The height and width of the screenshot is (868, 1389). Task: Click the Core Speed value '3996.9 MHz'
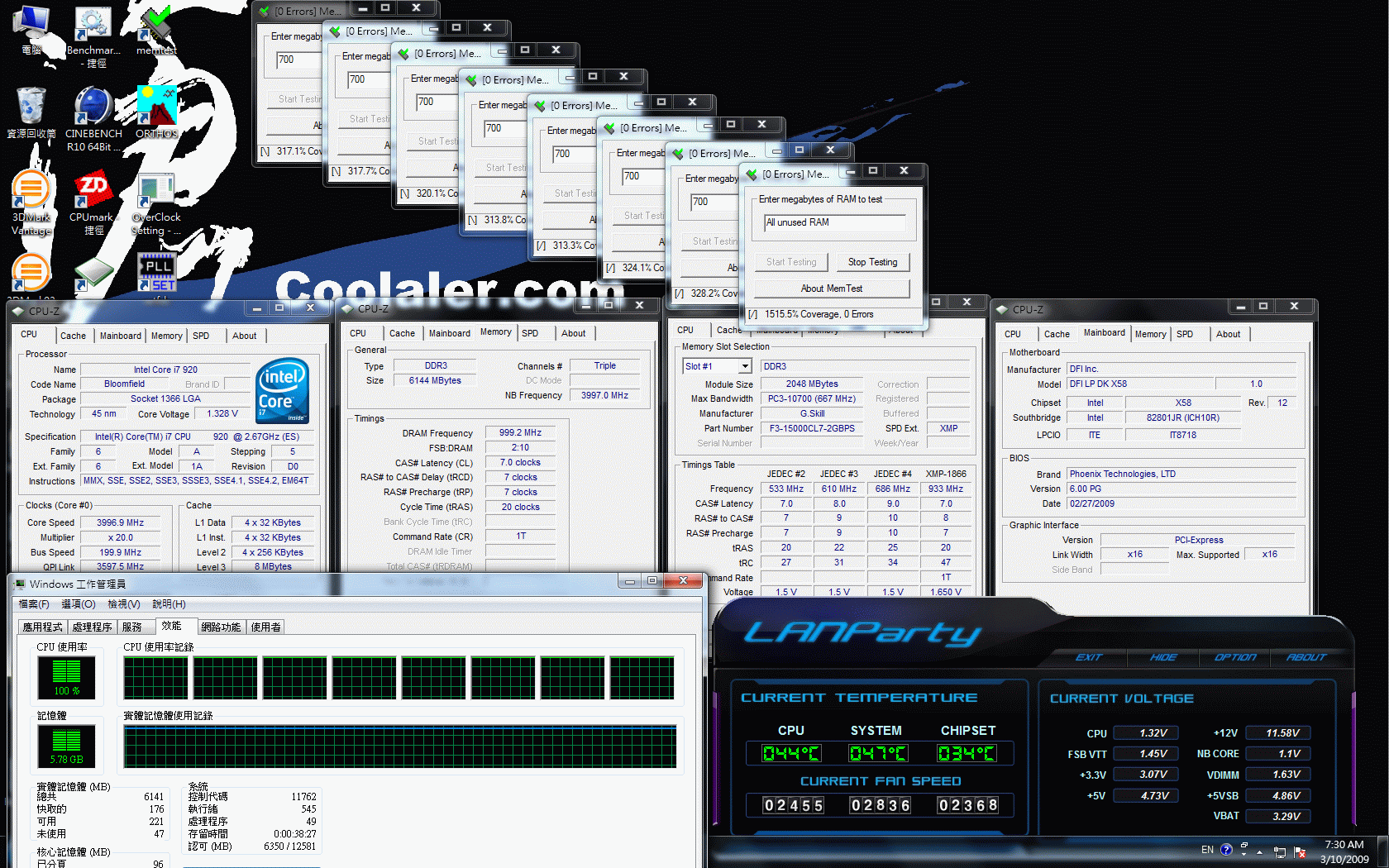(x=120, y=522)
